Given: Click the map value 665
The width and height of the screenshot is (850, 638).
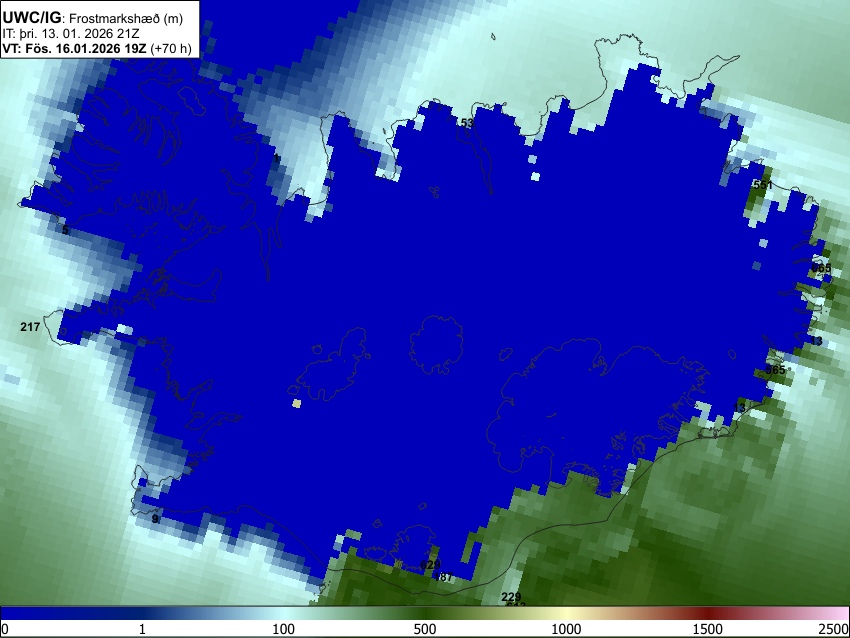Looking at the screenshot, I should [821, 268].
